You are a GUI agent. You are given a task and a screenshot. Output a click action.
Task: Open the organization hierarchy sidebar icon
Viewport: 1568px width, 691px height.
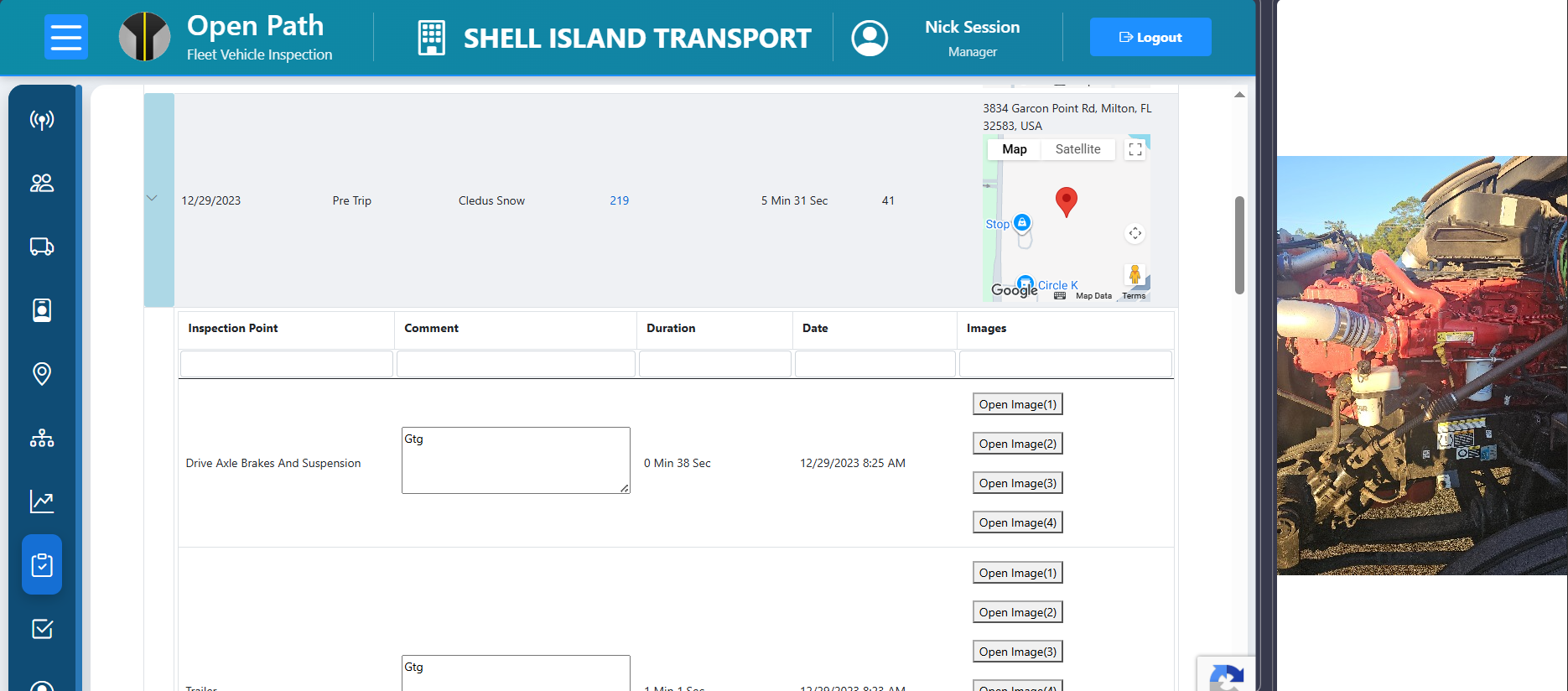[42, 438]
